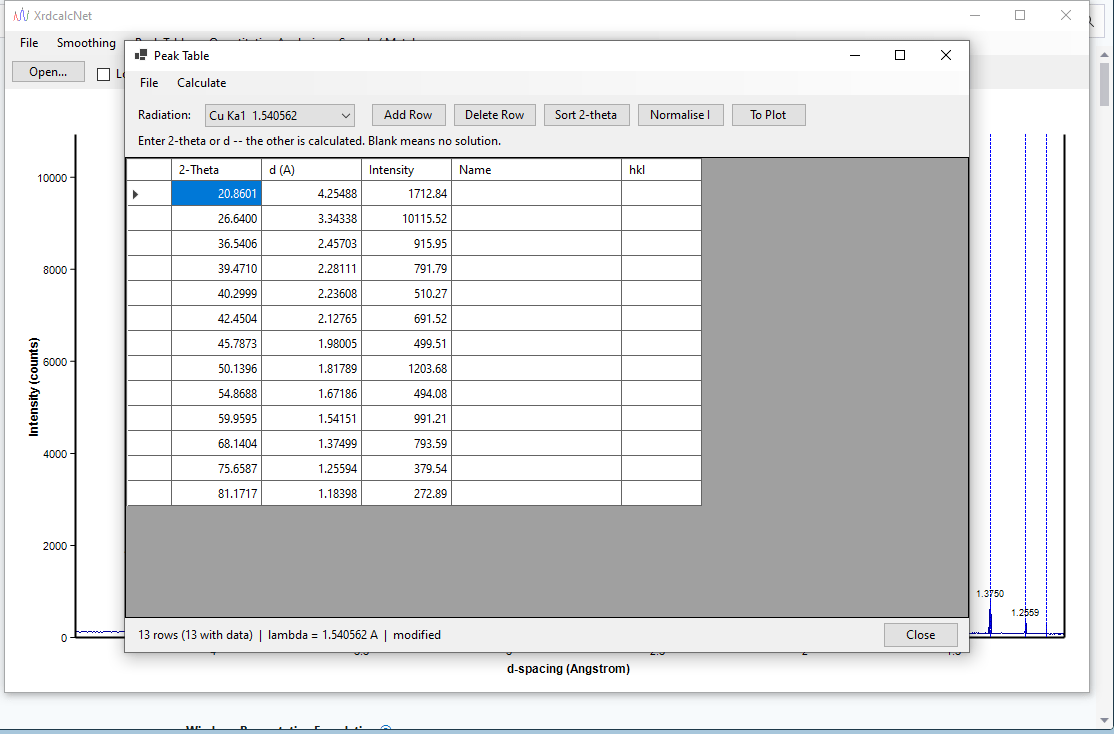
Task: Select 2-Theta cell 26.6400
Action: click(216, 218)
